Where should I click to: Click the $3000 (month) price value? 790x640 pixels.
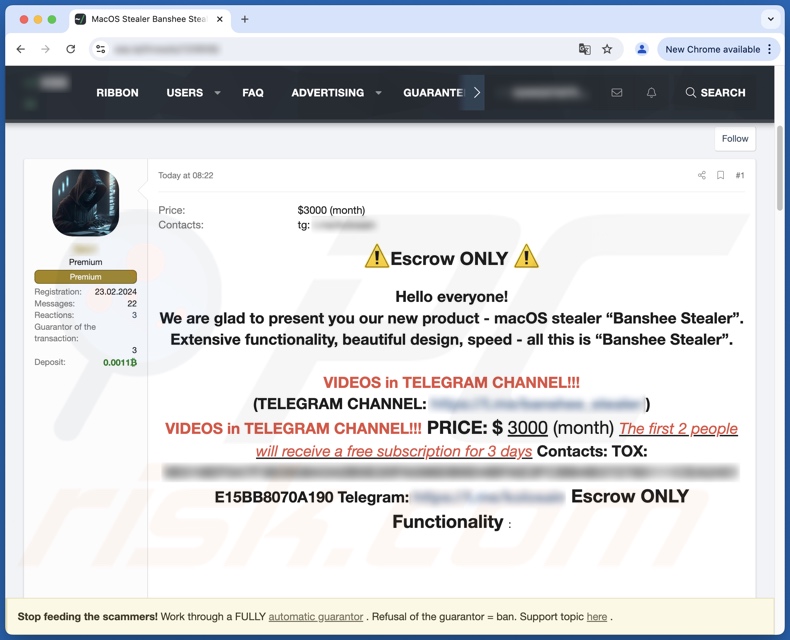pyautogui.click(x=331, y=210)
